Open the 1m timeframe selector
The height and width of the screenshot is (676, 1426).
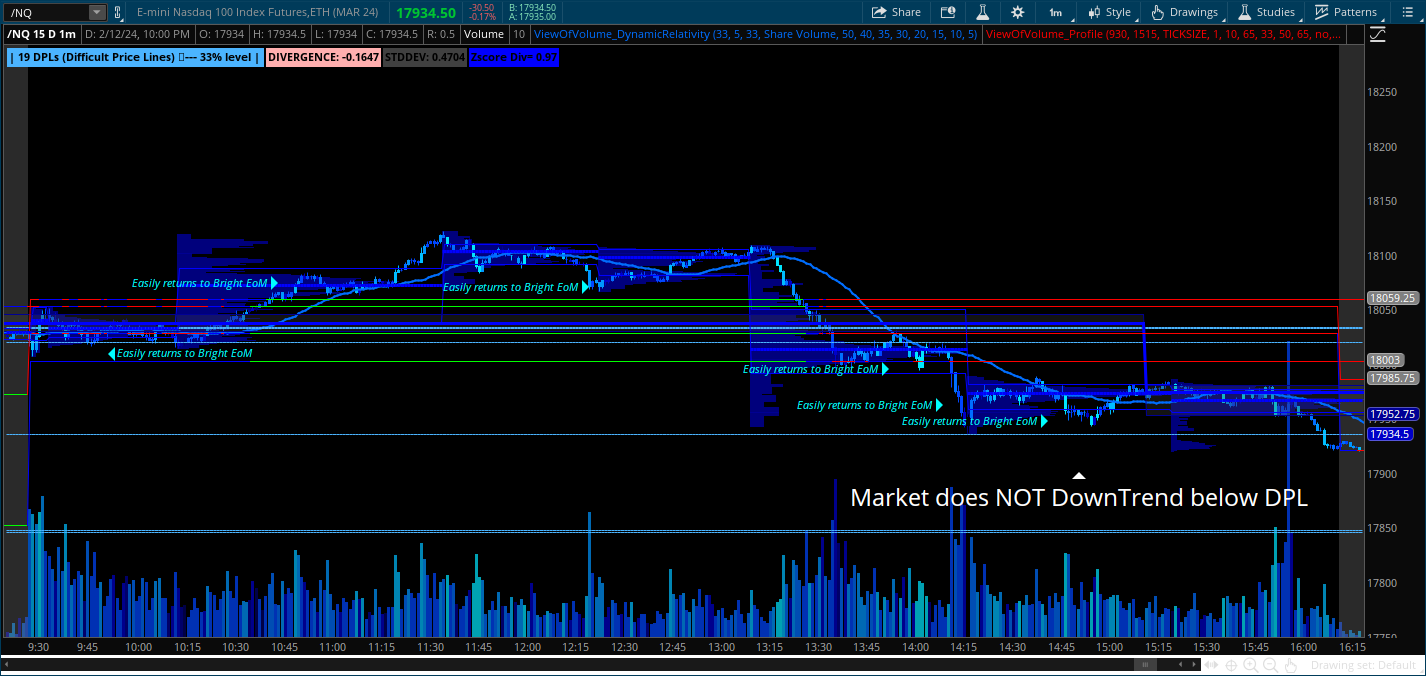pyautogui.click(x=1055, y=12)
